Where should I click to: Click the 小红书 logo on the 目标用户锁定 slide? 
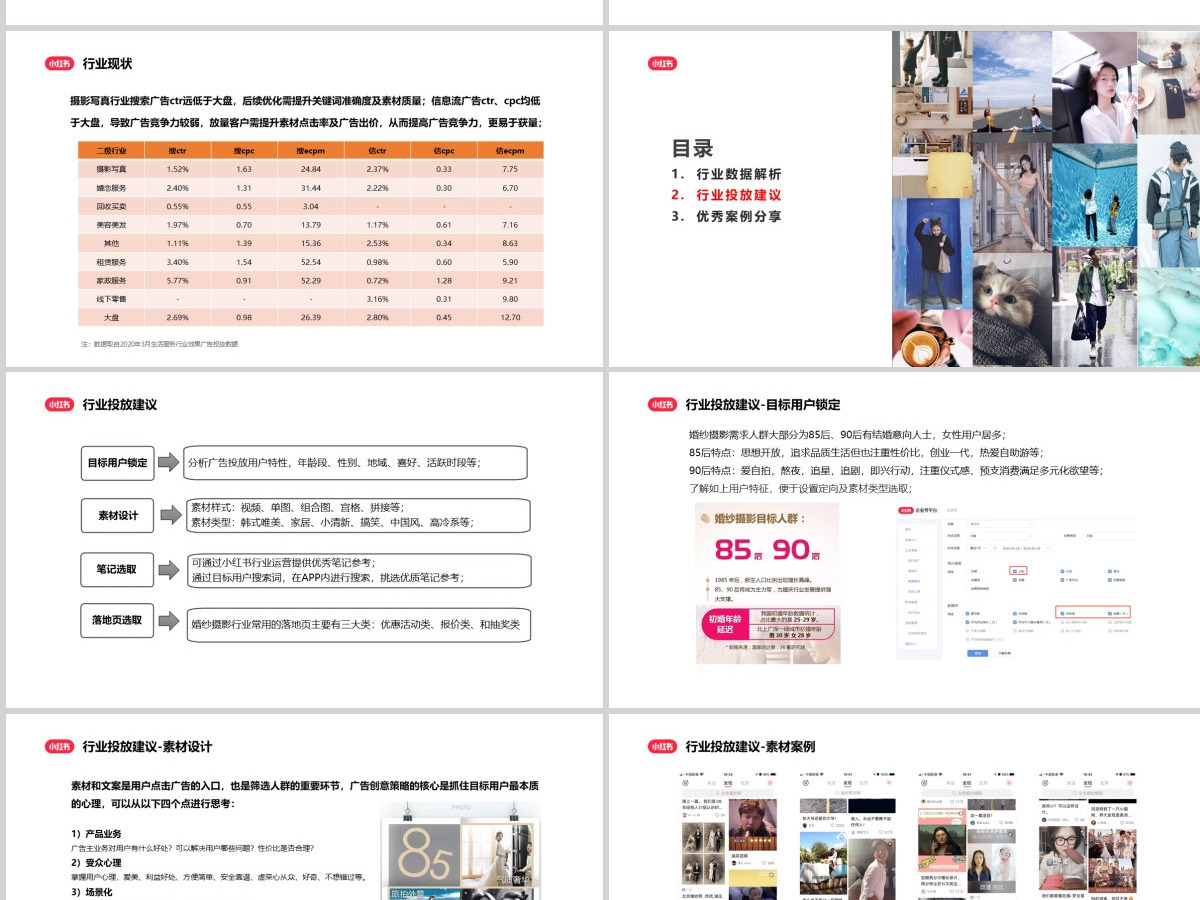pyautogui.click(x=662, y=404)
